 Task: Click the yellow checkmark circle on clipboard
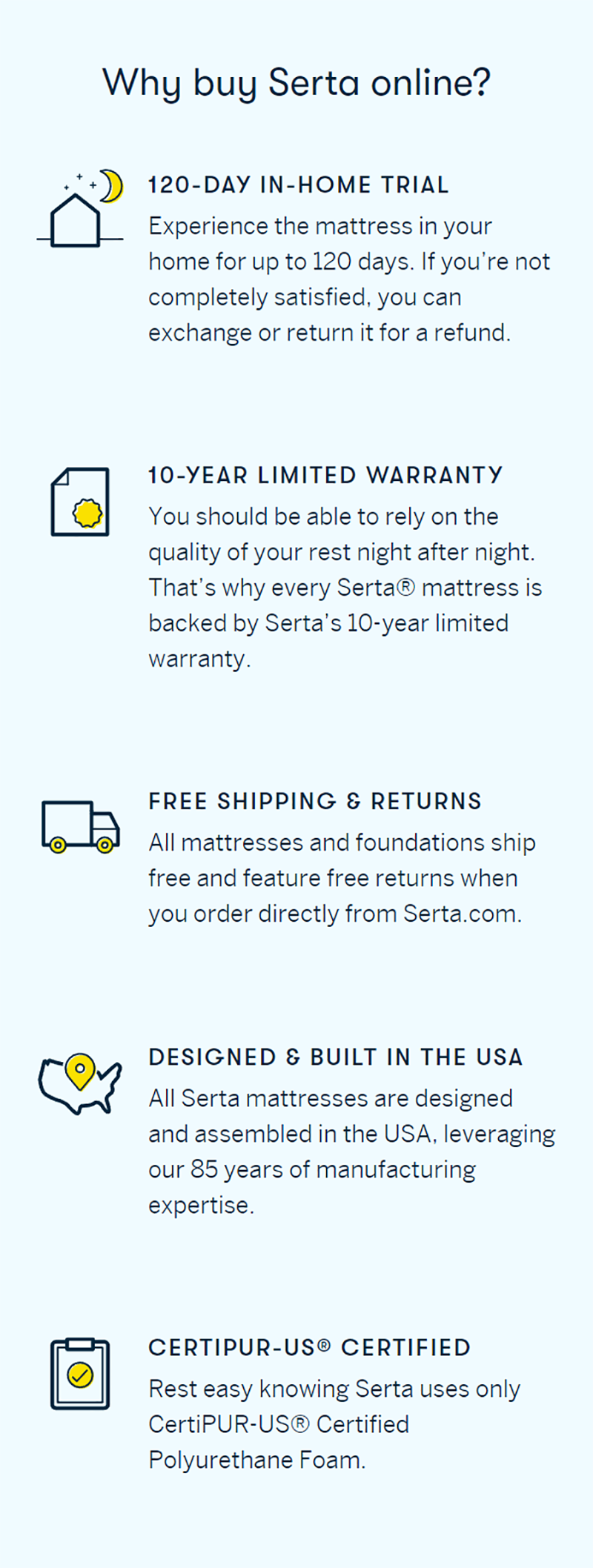(x=80, y=1376)
